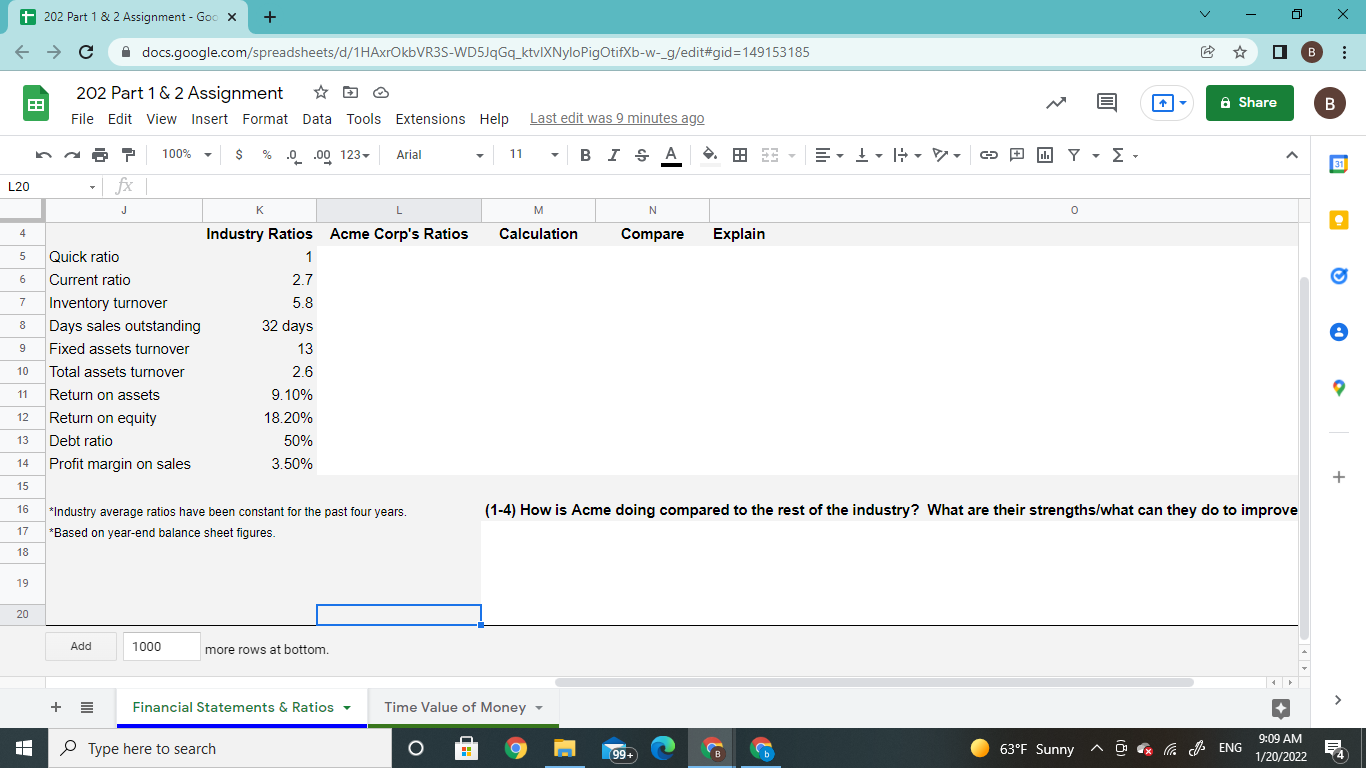Open the last edit version history link
The width and height of the screenshot is (1366, 768).
point(617,119)
